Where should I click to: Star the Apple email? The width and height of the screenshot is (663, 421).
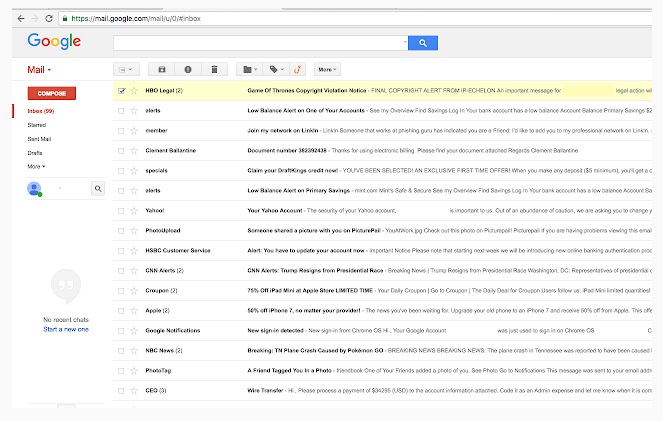click(134, 311)
